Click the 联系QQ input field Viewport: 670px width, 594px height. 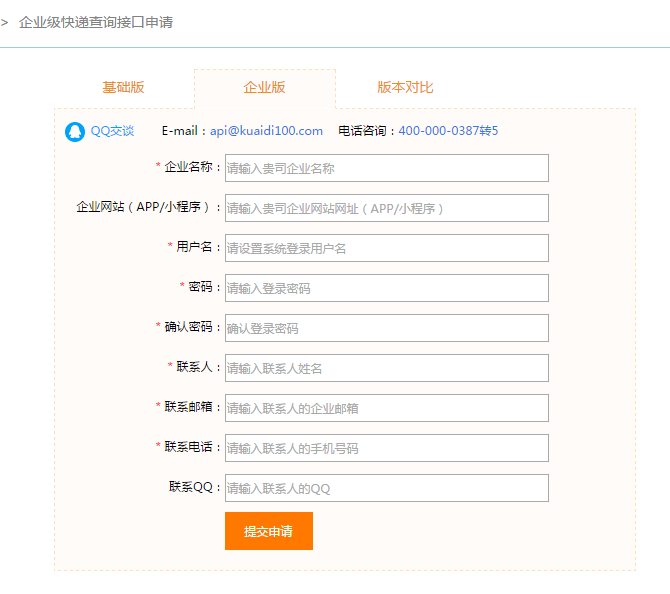click(386, 488)
